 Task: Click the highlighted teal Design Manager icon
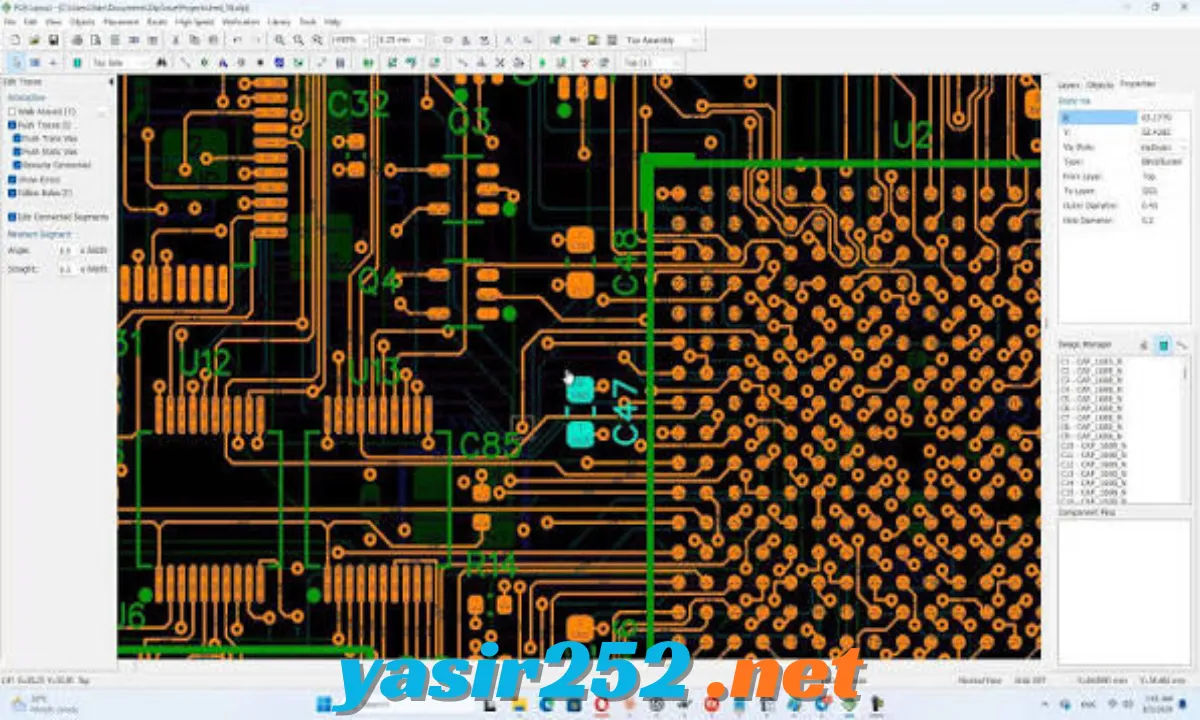point(1163,345)
